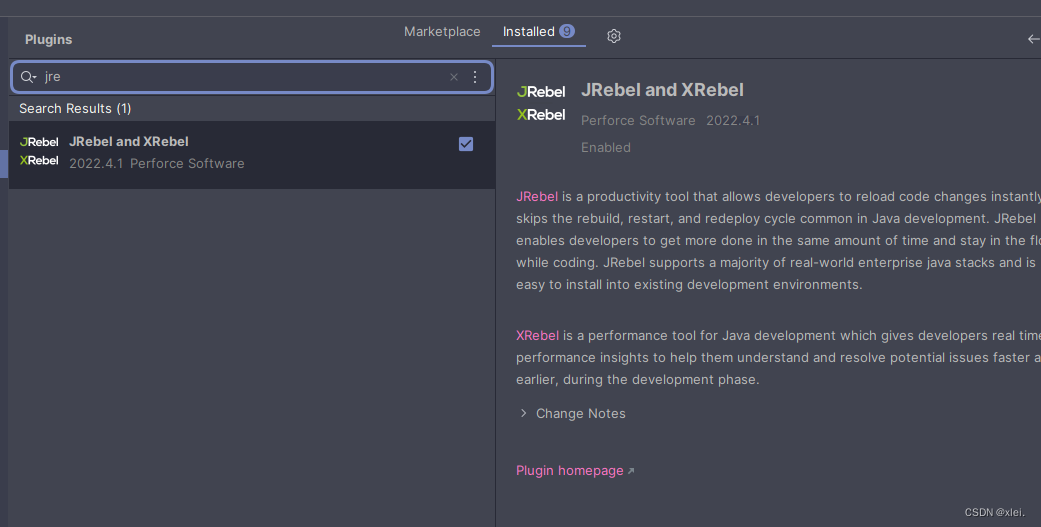The width and height of the screenshot is (1041, 527).
Task: Follow the pink XRebel link in the description
Action: 538,335
